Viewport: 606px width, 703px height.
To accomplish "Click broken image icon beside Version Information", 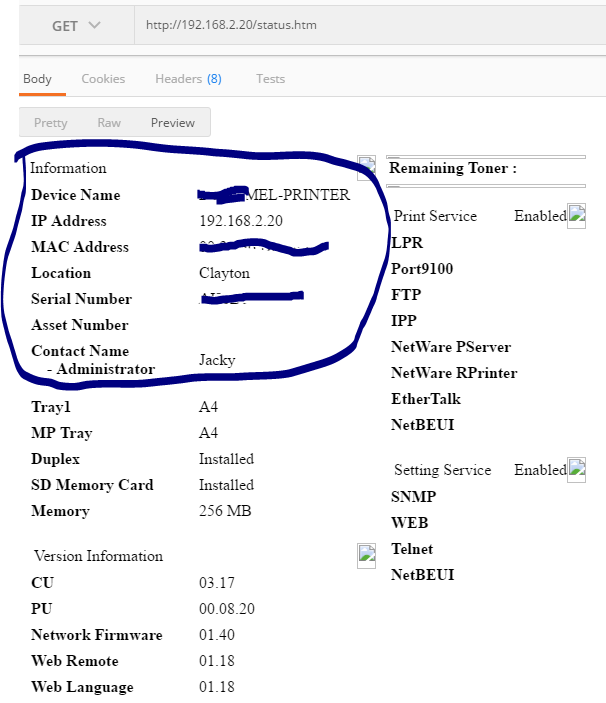I will (367, 556).
